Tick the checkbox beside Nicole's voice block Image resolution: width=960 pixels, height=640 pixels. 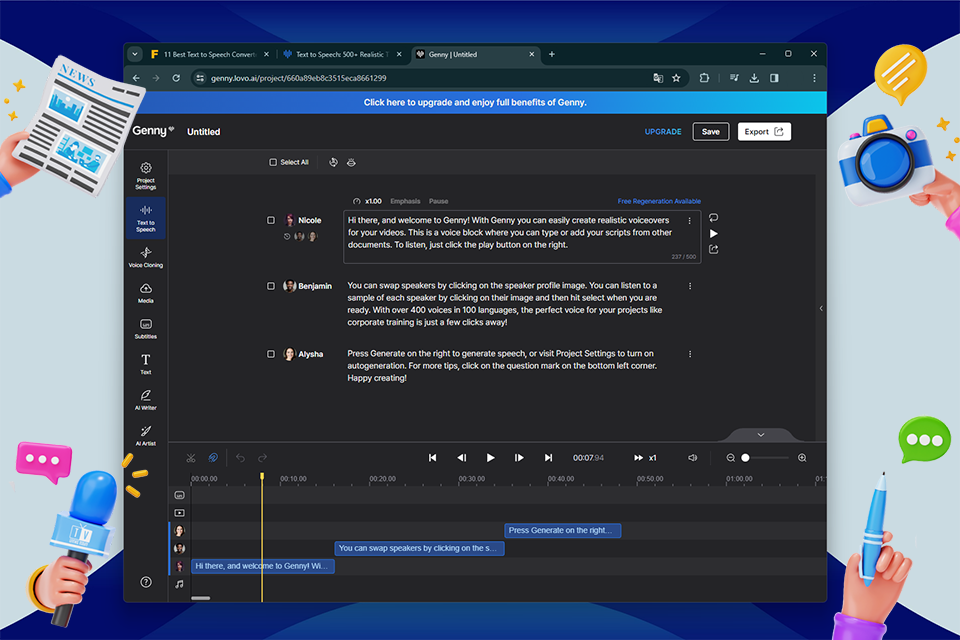click(271, 220)
